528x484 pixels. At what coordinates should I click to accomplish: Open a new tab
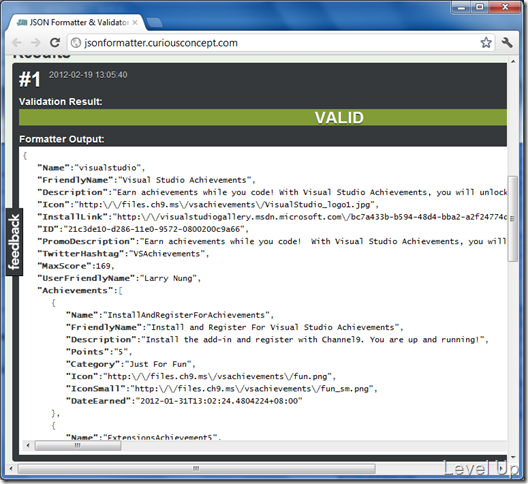click(155, 23)
